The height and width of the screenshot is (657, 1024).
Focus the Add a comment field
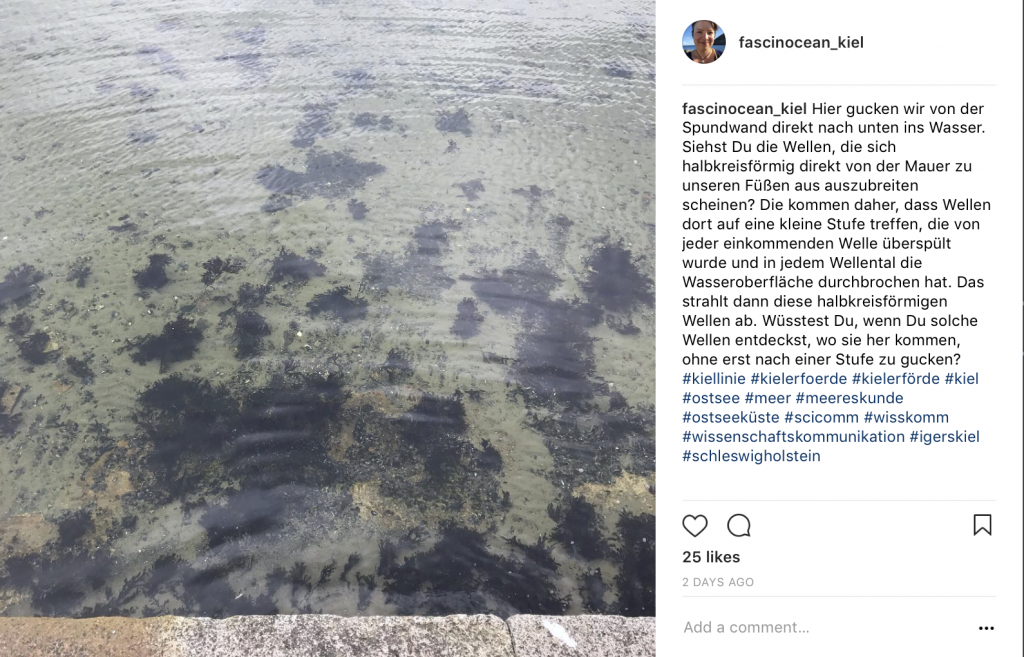[825, 628]
